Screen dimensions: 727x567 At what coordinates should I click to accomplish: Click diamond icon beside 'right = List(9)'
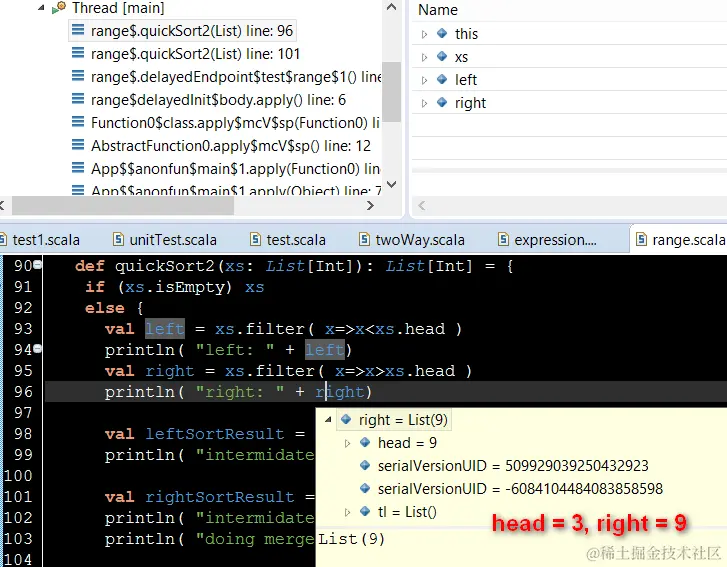(x=346, y=419)
